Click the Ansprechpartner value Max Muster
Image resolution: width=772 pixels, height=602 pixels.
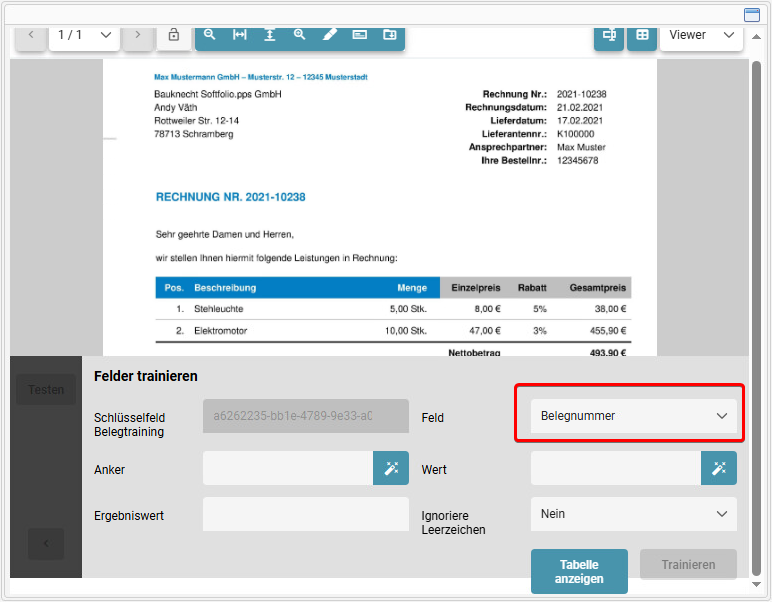pos(581,147)
